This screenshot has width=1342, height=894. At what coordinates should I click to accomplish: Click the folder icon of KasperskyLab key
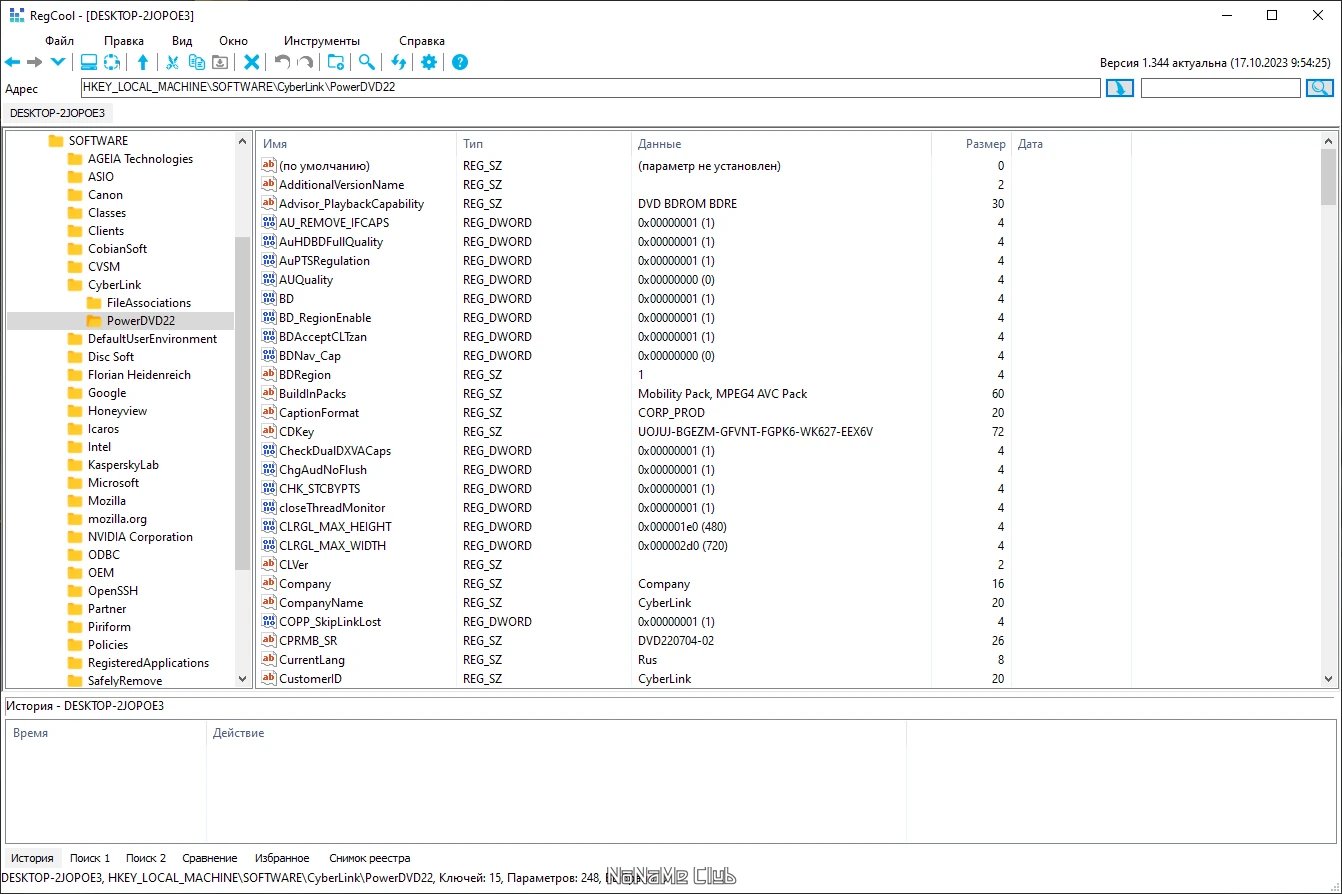(x=74, y=465)
